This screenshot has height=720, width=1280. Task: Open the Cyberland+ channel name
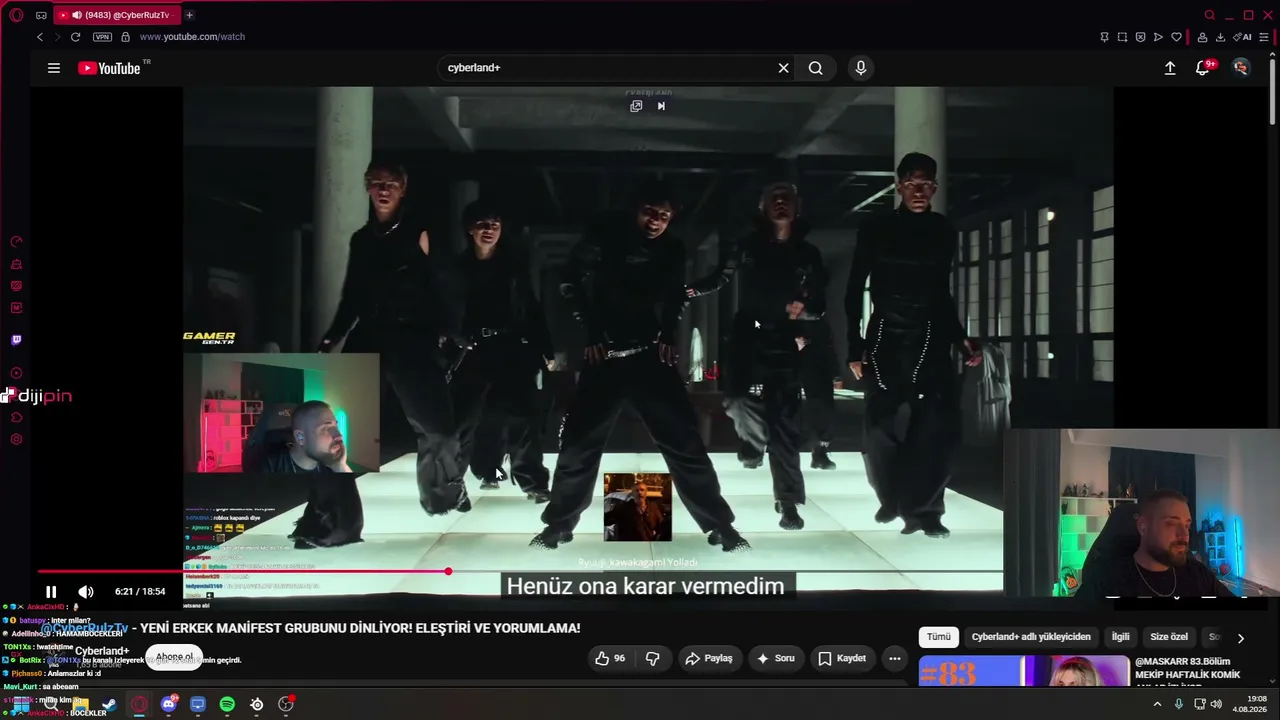102,651
